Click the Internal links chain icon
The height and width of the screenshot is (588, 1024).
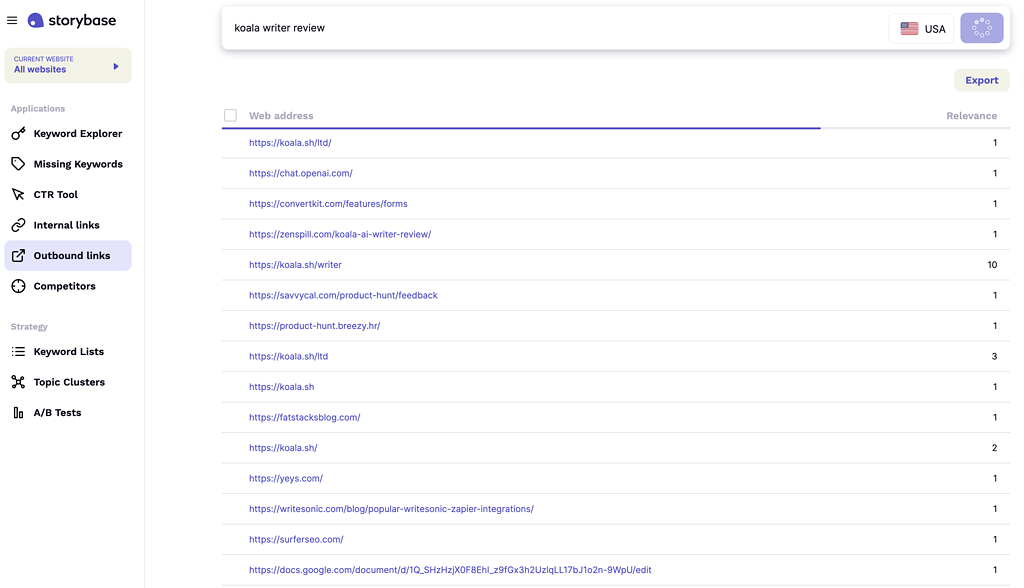[x=18, y=225]
